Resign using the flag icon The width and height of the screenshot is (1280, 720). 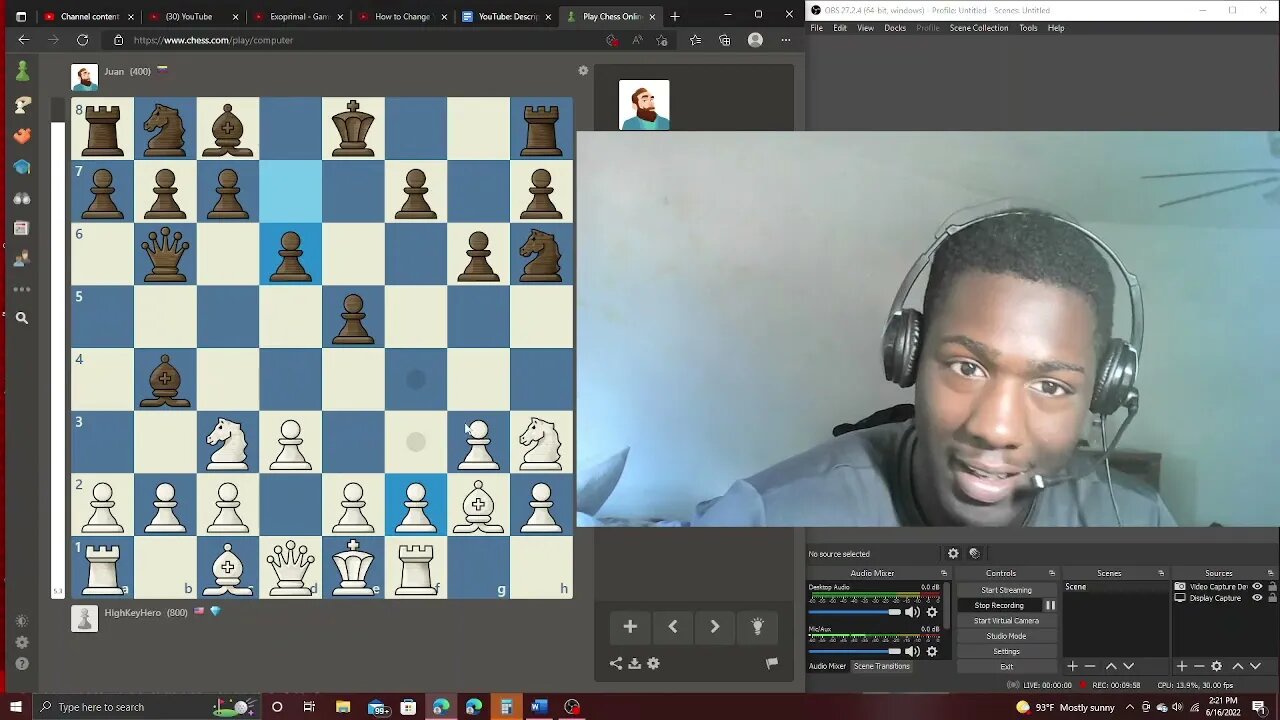[x=772, y=663]
